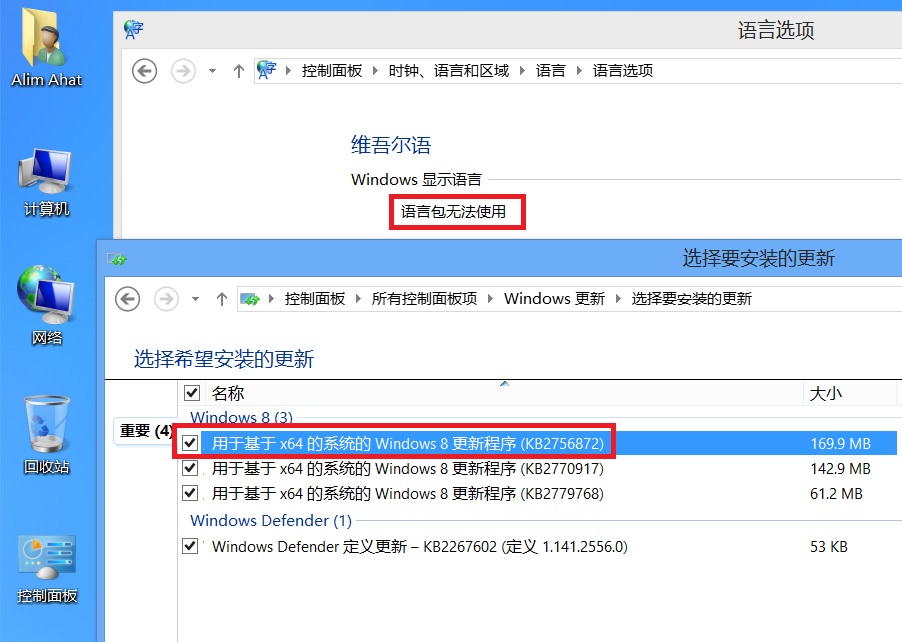Click the 语言选项 breadcrumb segment

pyautogui.click(x=622, y=71)
